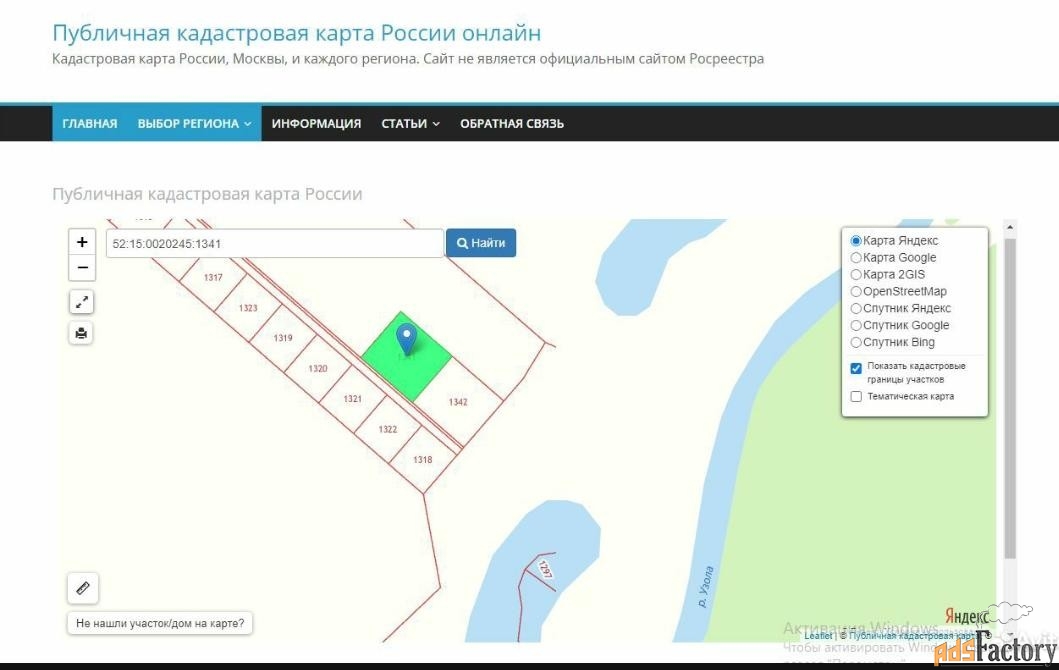Click the vertical scrollbar beside the map

(1009, 400)
